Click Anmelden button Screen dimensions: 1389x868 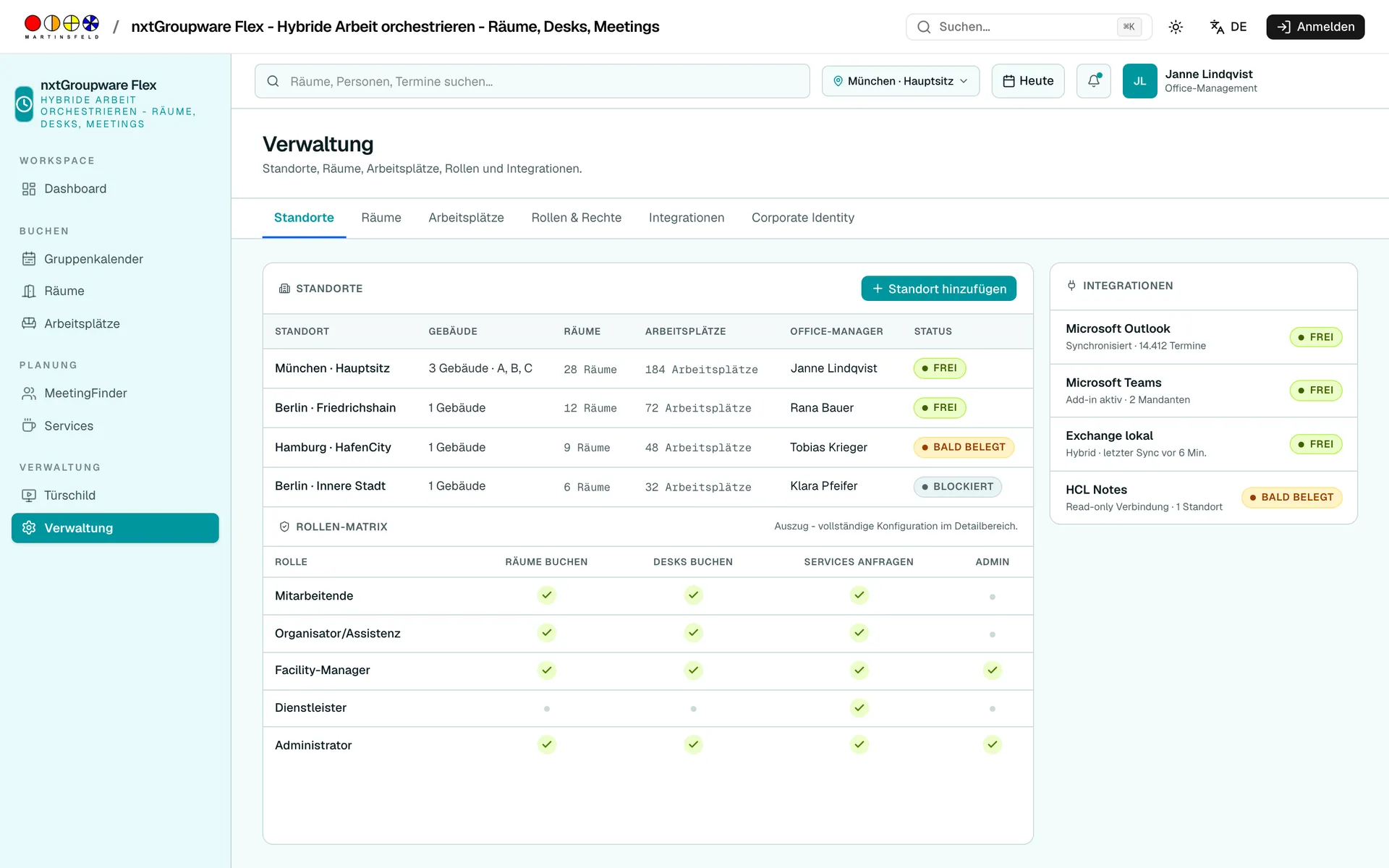tap(1314, 27)
